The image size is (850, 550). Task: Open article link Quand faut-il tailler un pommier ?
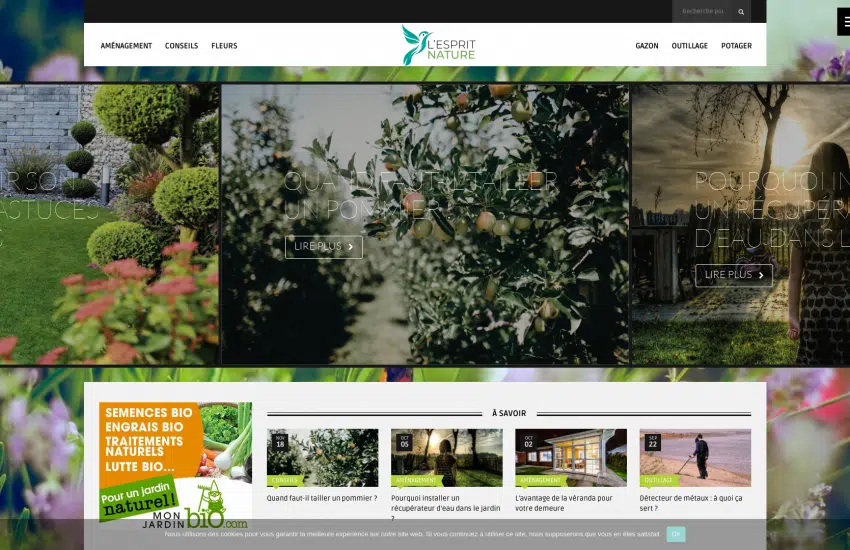pos(322,498)
